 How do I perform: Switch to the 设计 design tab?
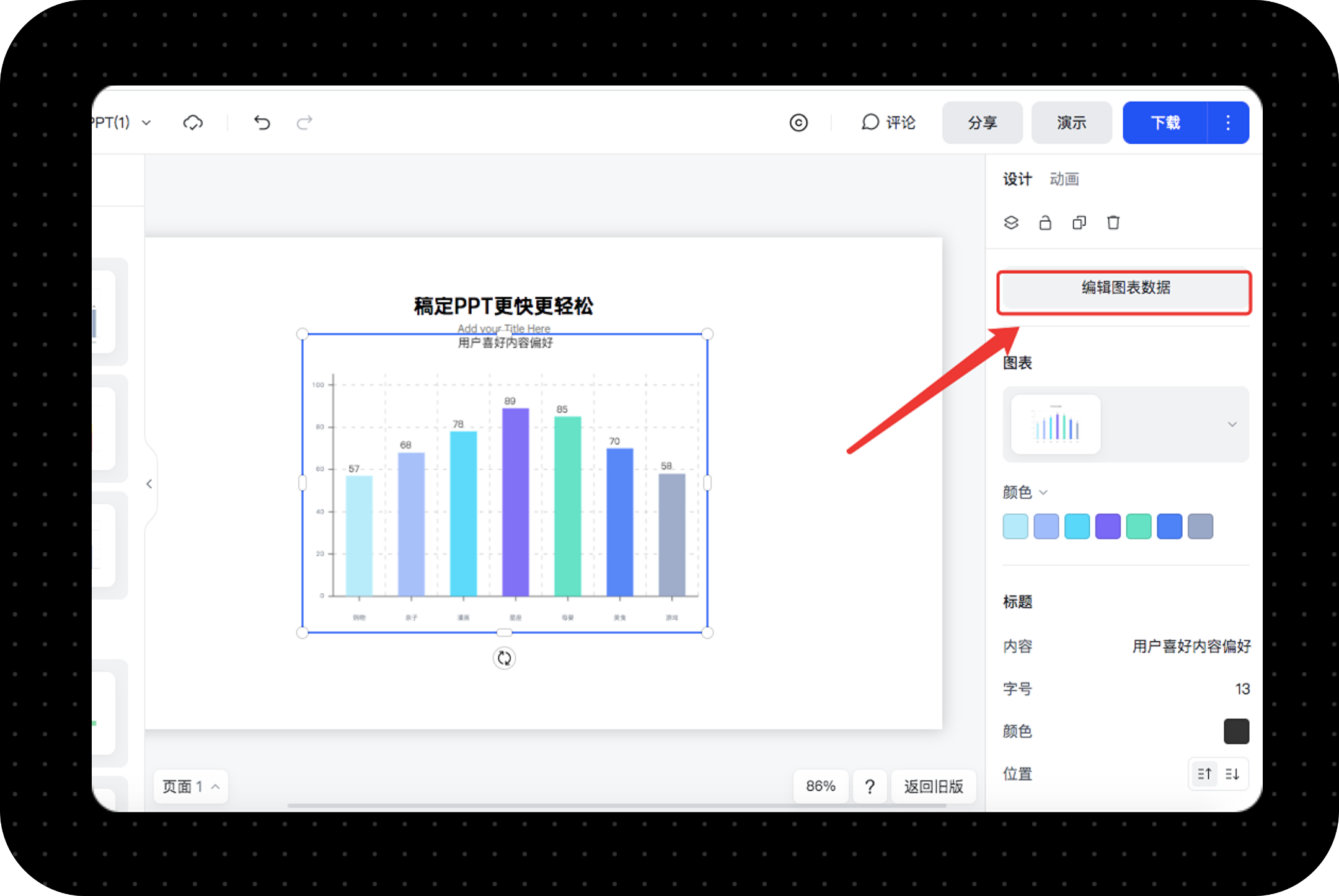pos(1017,179)
